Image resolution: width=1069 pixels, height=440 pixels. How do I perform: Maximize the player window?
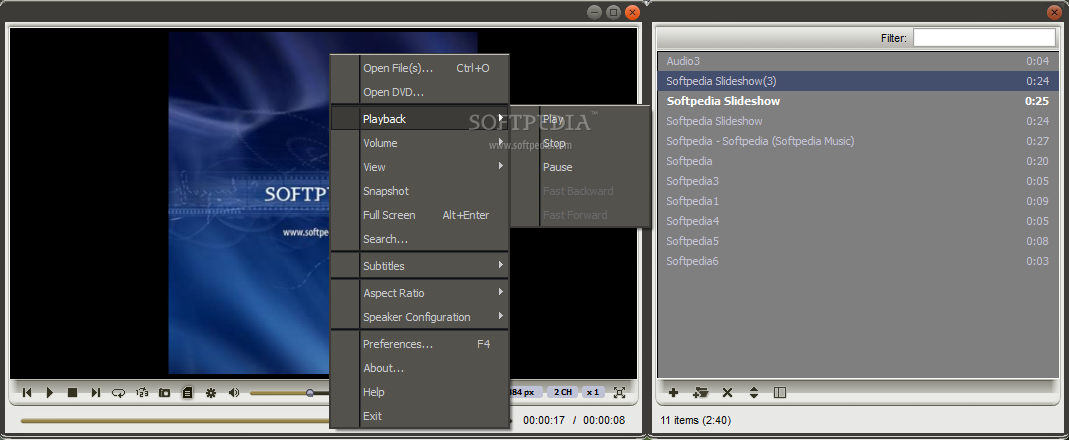pos(614,12)
